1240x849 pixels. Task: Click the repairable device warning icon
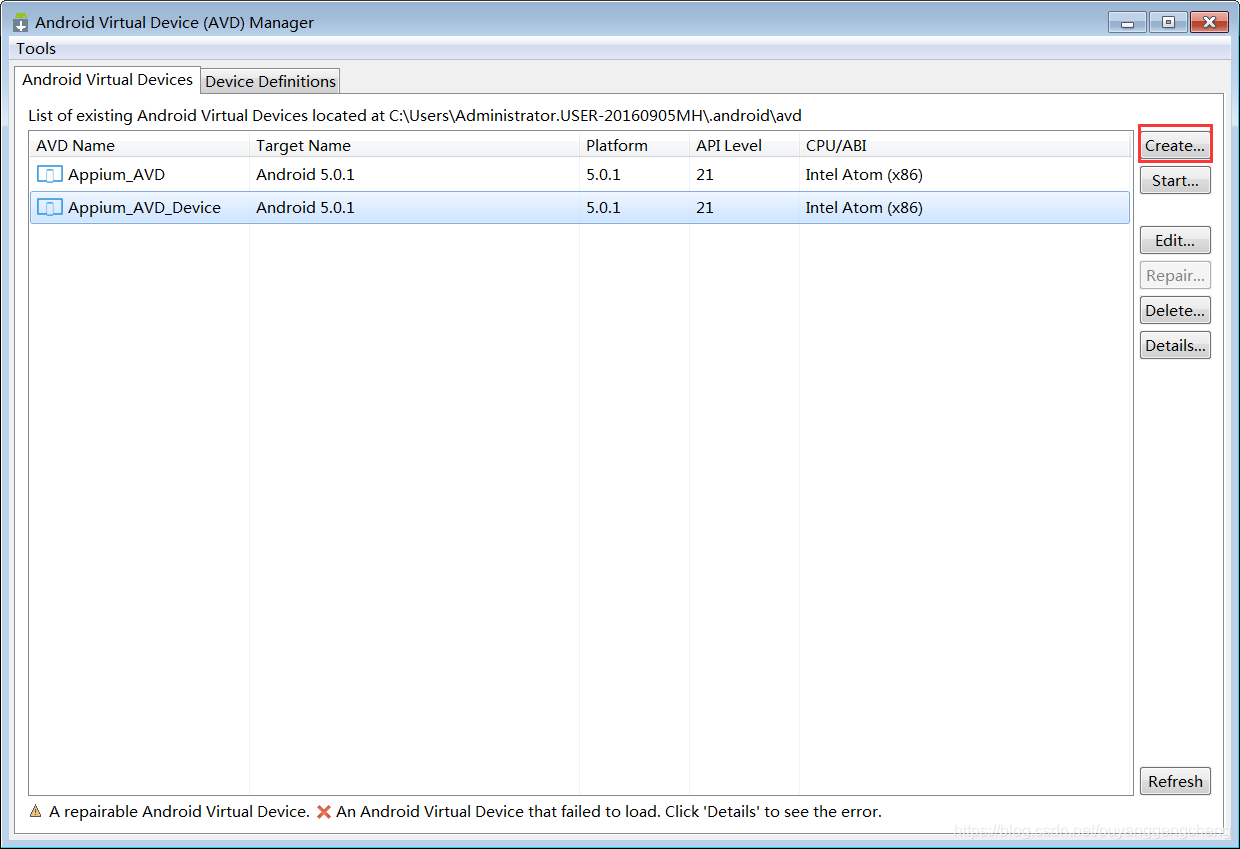[36, 812]
